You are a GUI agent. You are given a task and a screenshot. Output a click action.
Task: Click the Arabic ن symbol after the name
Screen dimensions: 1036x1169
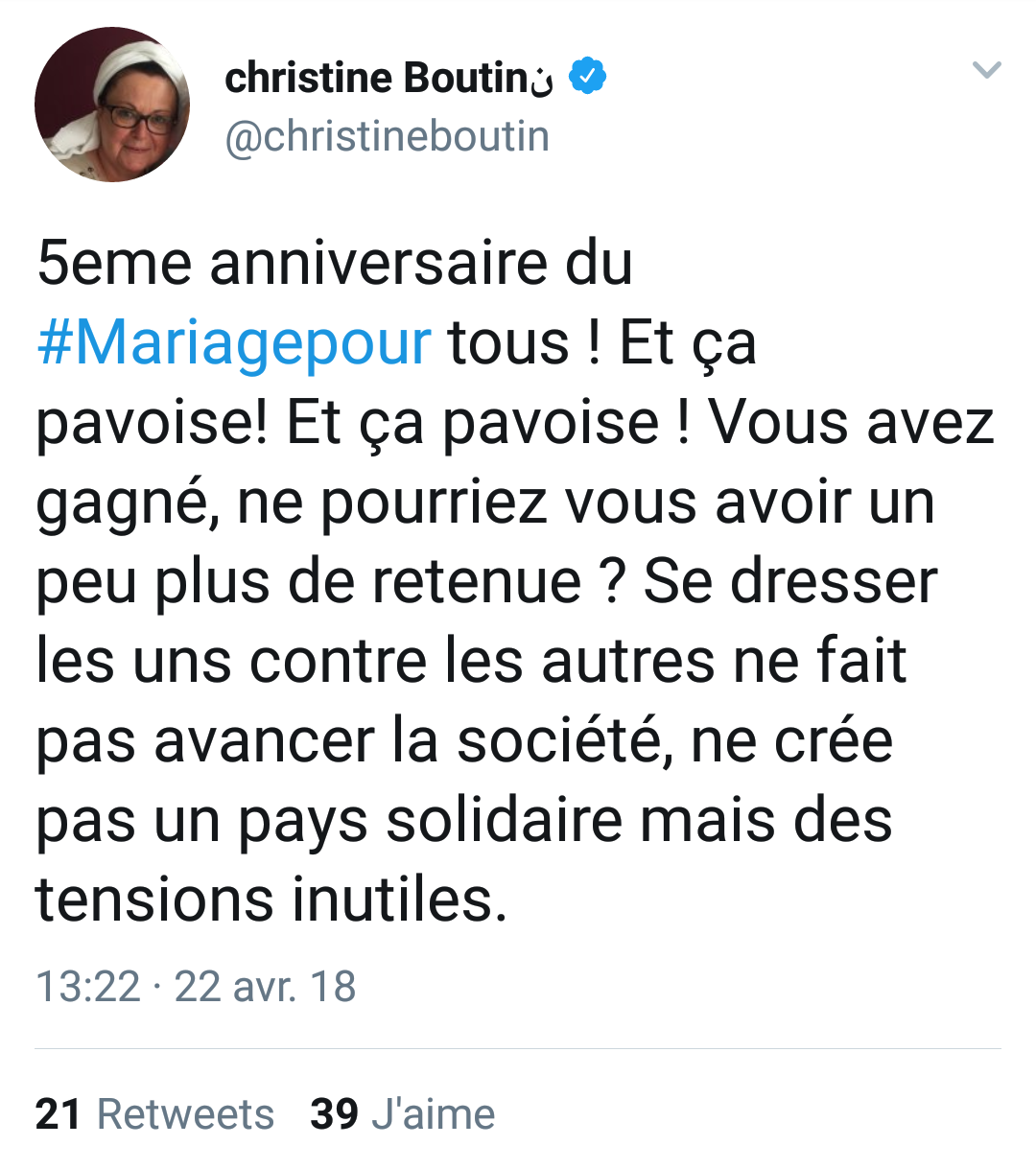(x=543, y=81)
